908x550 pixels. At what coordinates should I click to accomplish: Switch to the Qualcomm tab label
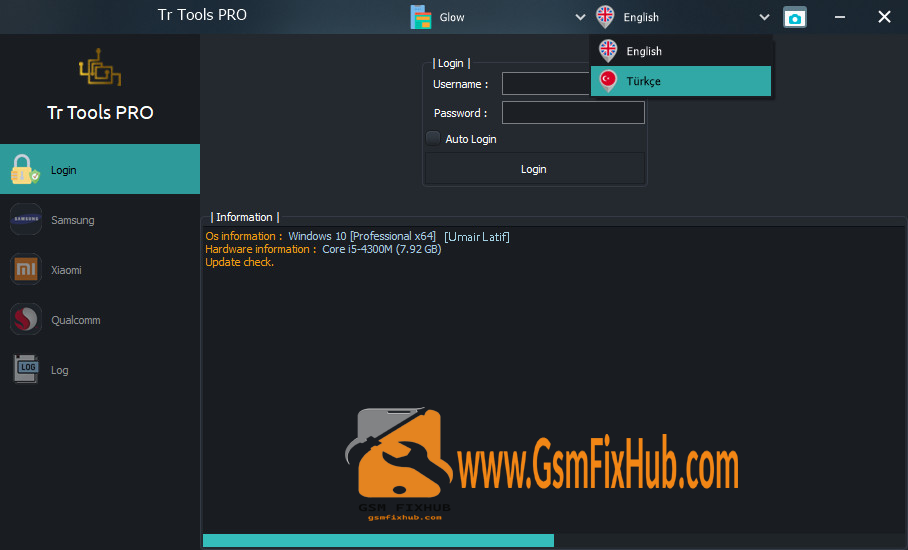tap(75, 320)
